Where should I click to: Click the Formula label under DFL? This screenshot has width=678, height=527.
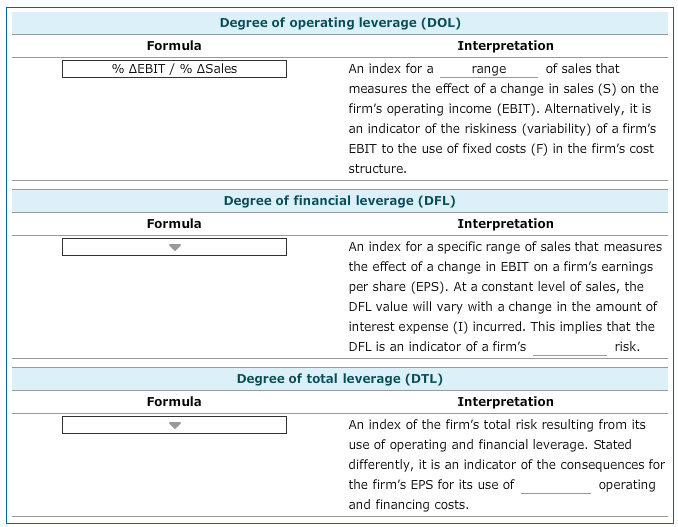(174, 224)
